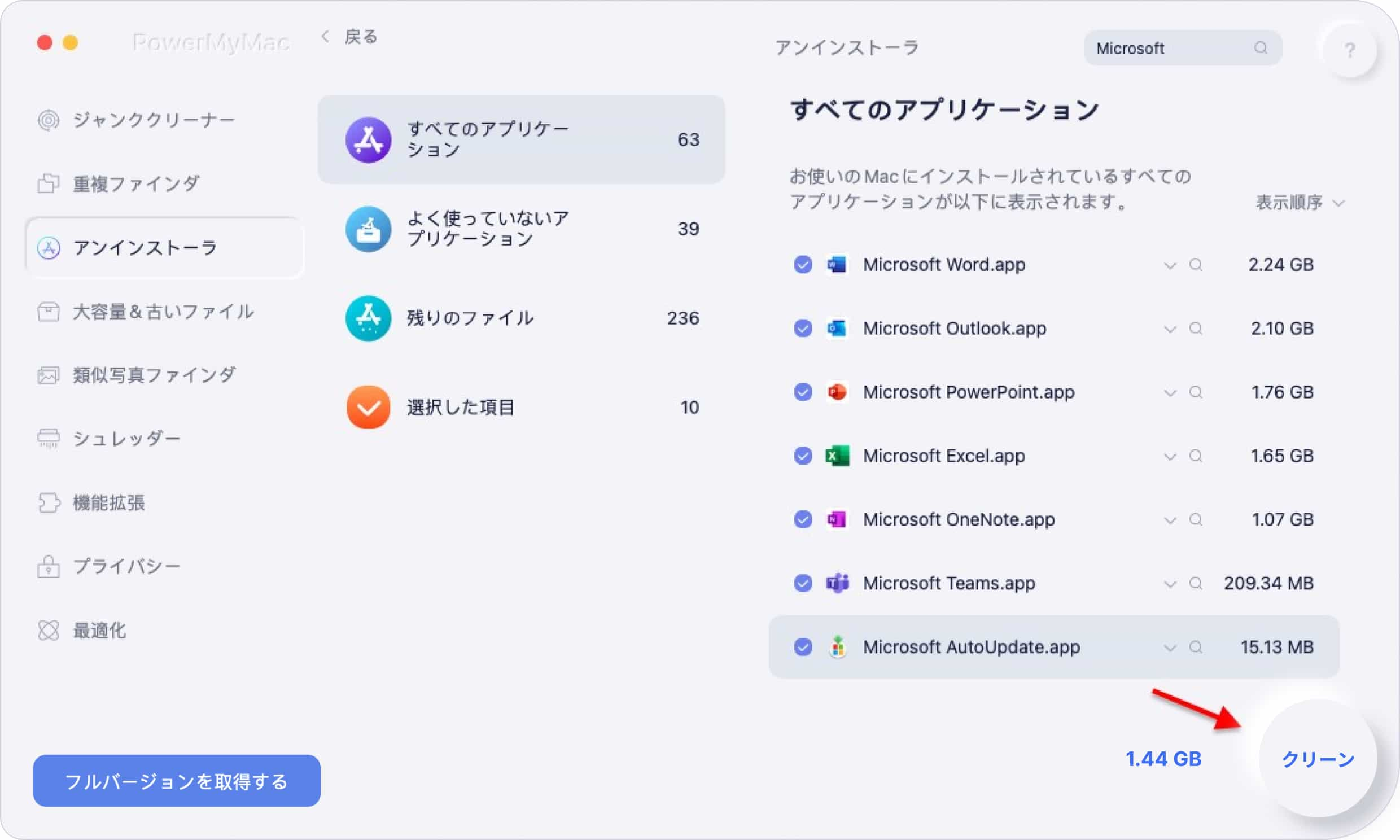Click the Microsoft OneNote app icon
The width and height of the screenshot is (1400, 840).
(837, 519)
